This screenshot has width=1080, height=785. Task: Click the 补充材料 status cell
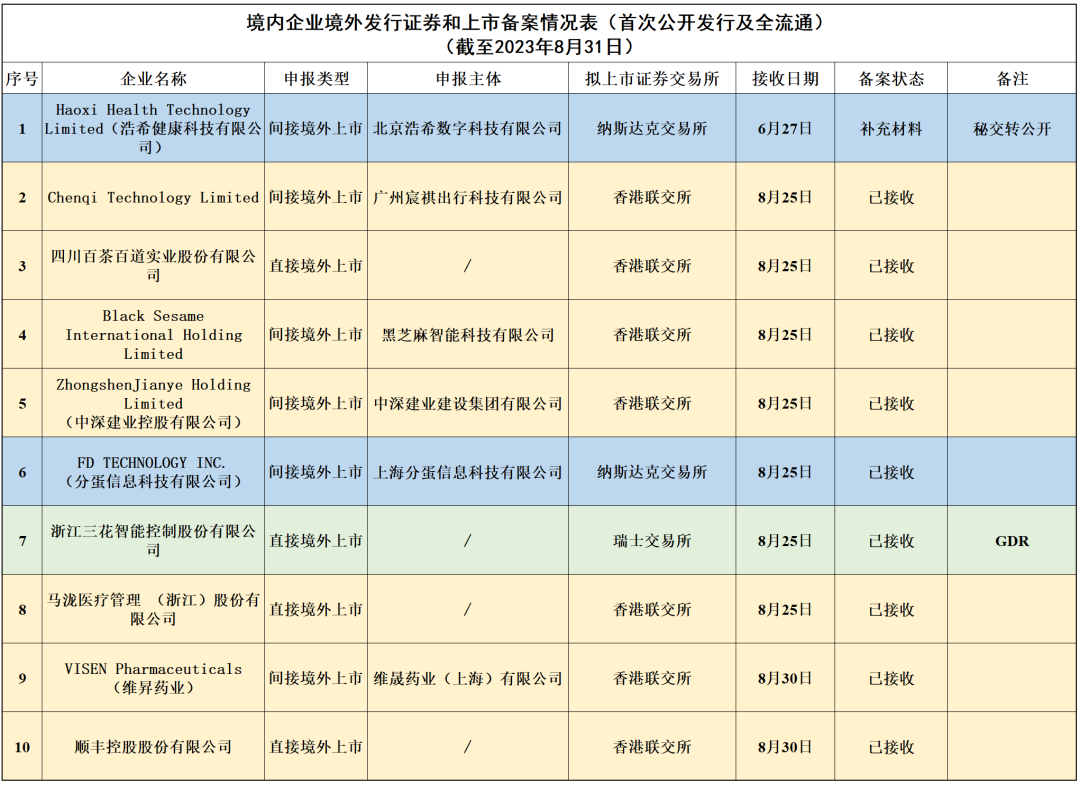point(891,129)
